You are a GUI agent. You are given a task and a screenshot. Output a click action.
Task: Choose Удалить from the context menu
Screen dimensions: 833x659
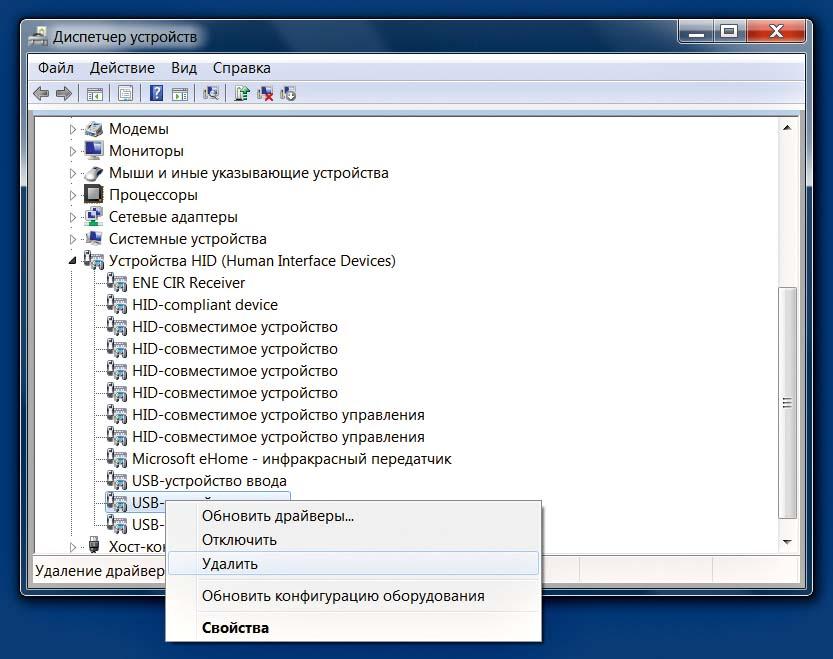click(230, 563)
